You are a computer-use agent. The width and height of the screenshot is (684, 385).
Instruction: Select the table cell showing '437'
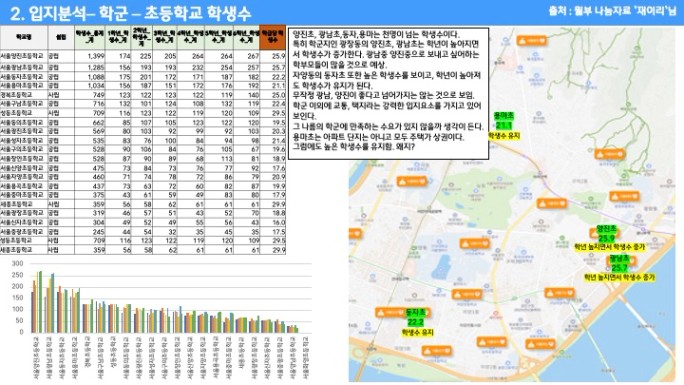tap(89, 186)
